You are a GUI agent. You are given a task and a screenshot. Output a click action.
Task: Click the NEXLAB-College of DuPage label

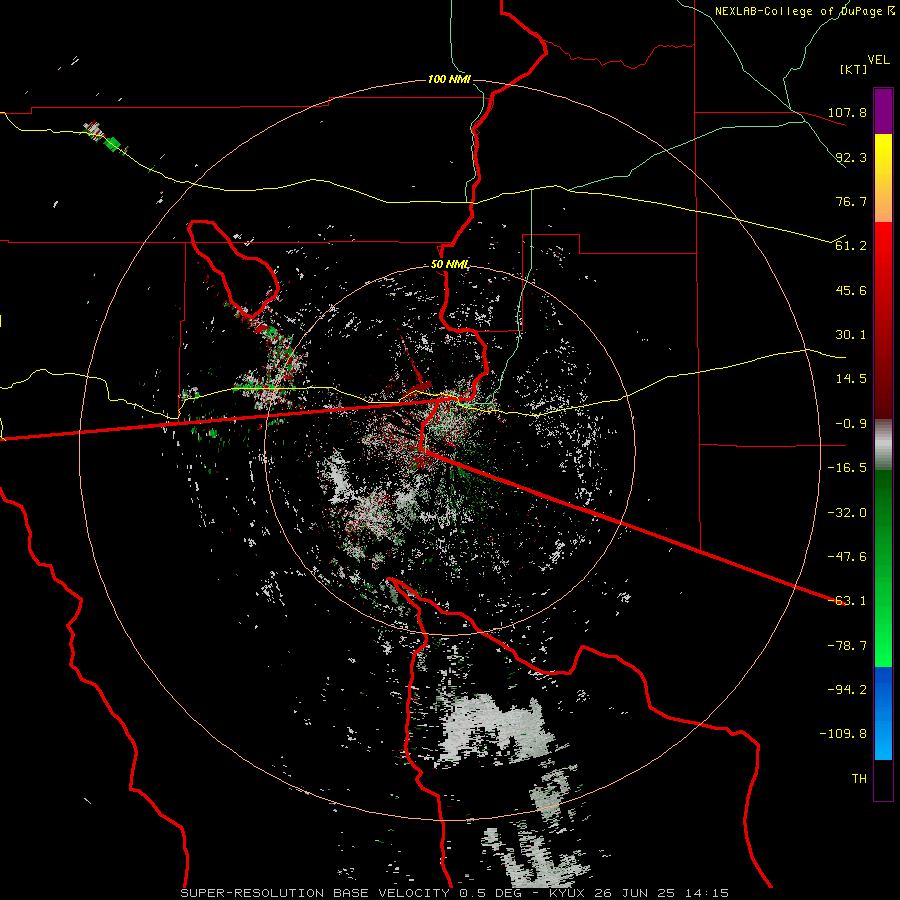coord(804,11)
